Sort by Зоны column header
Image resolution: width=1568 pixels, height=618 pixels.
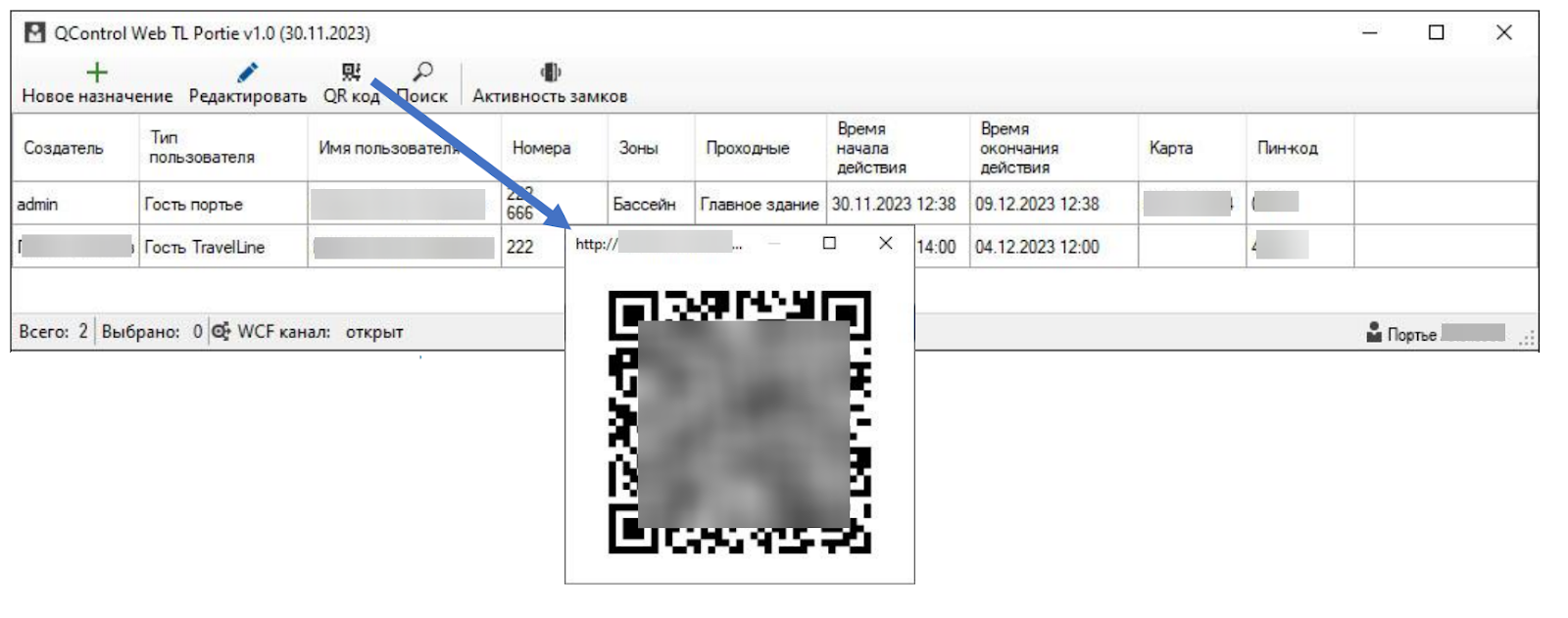[x=652, y=147]
